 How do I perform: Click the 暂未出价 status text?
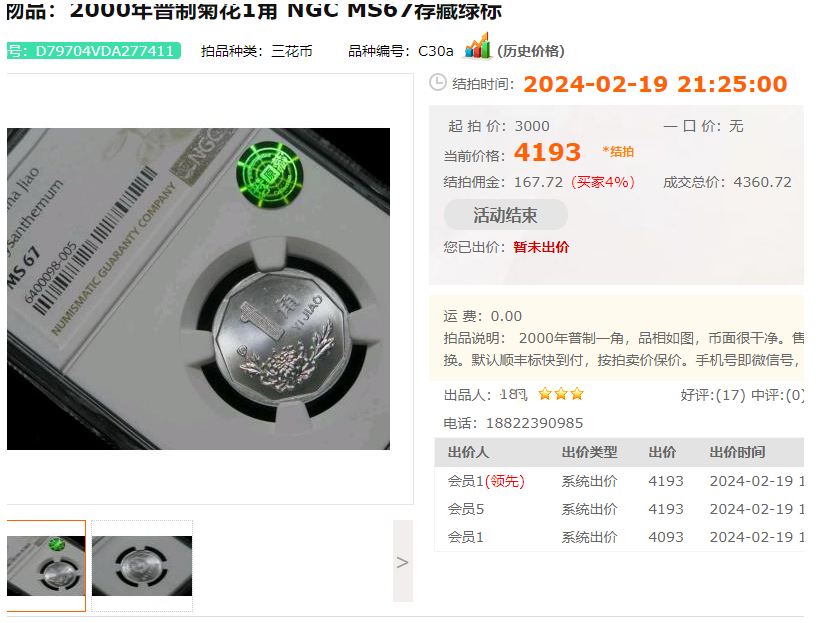(541, 247)
